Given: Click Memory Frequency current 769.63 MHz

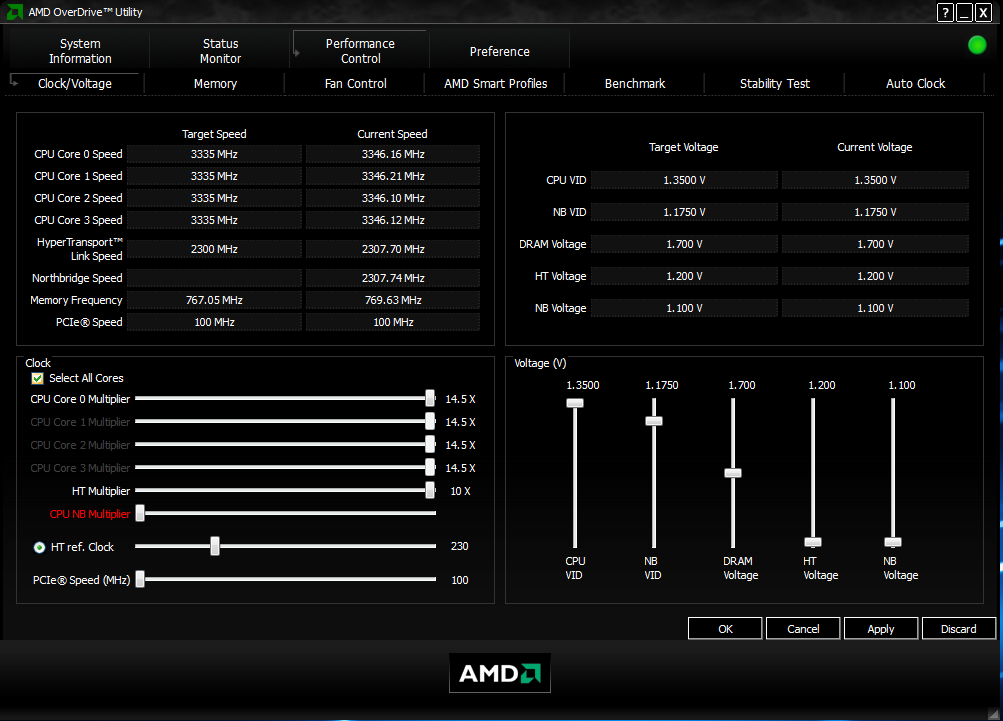Looking at the screenshot, I should (x=393, y=300).
